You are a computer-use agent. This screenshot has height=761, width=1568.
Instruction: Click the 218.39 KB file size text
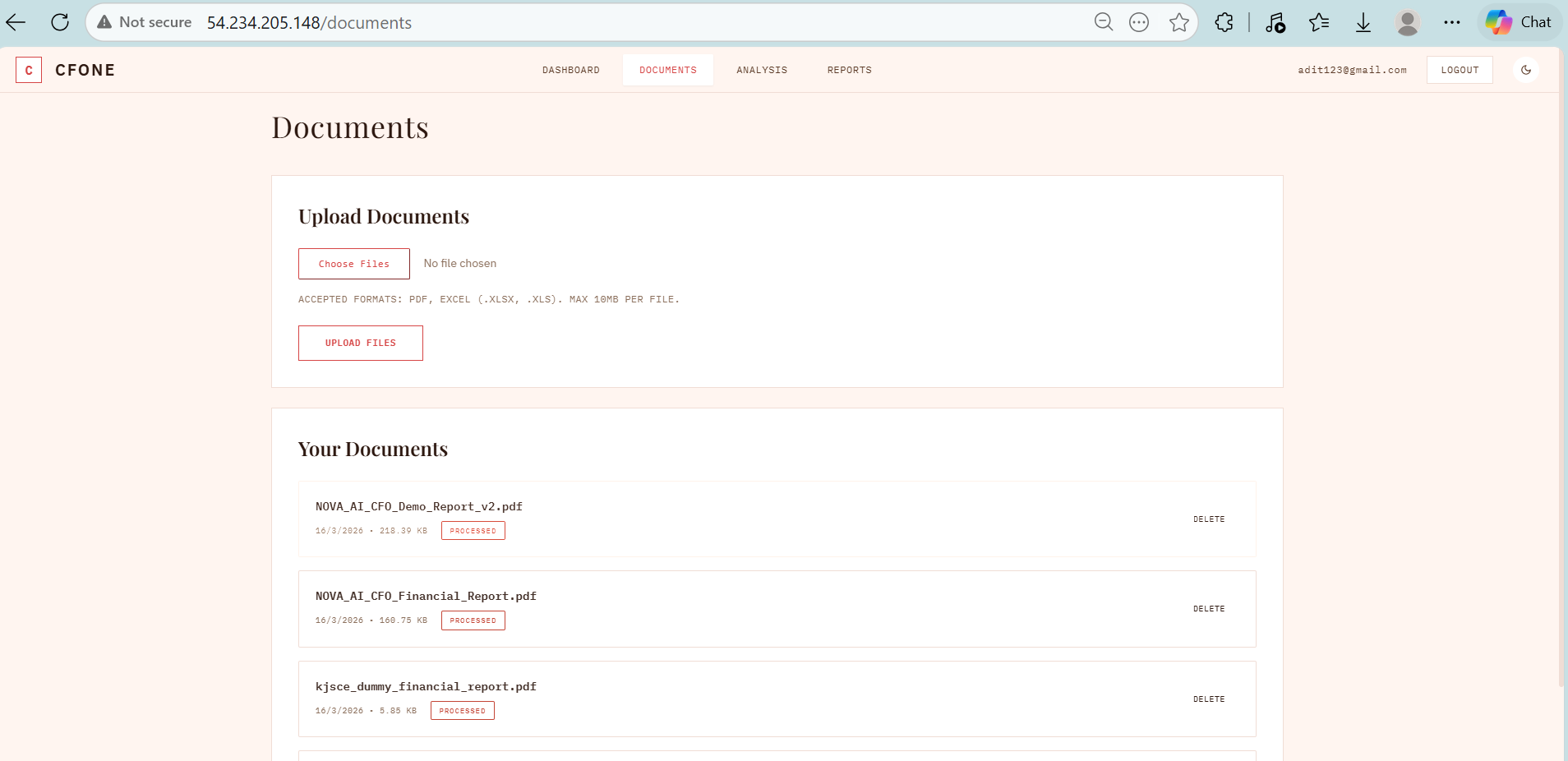404,531
